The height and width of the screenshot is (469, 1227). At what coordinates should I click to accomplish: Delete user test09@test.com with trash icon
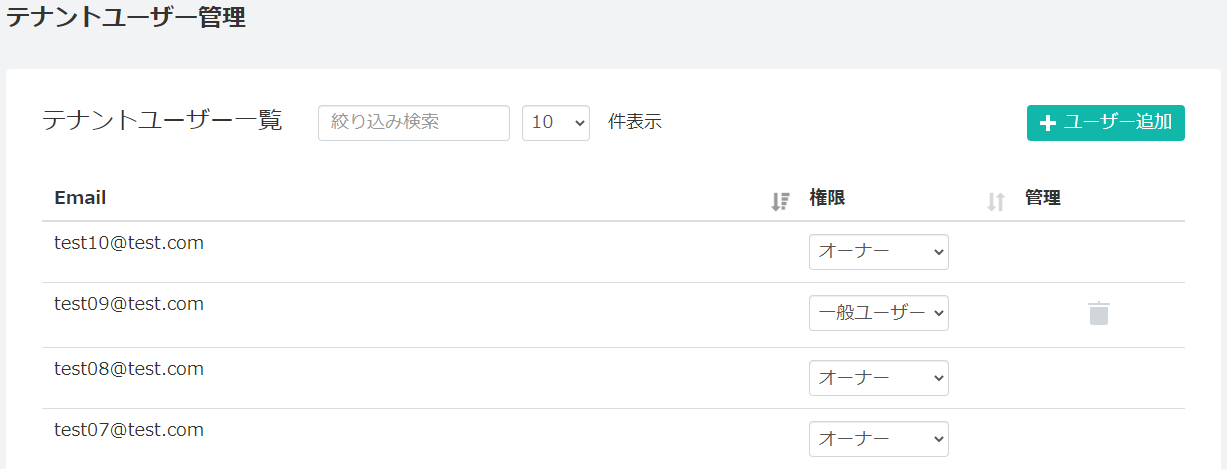tap(1099, 313)
